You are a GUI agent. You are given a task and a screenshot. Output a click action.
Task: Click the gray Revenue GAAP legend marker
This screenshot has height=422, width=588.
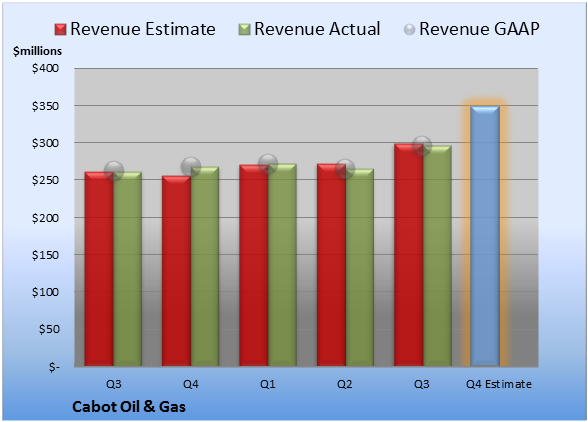409,30
